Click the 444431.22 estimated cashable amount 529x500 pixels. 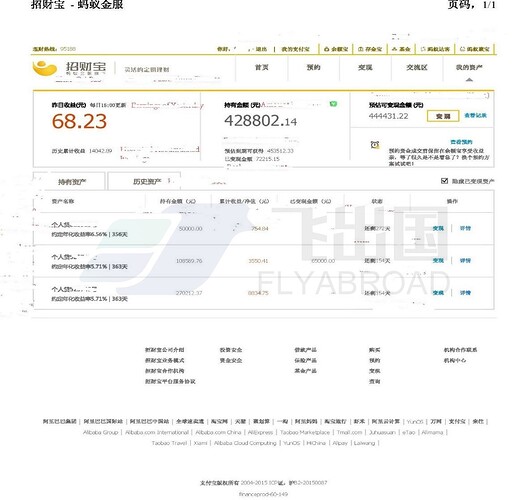[x=388, y=116]
